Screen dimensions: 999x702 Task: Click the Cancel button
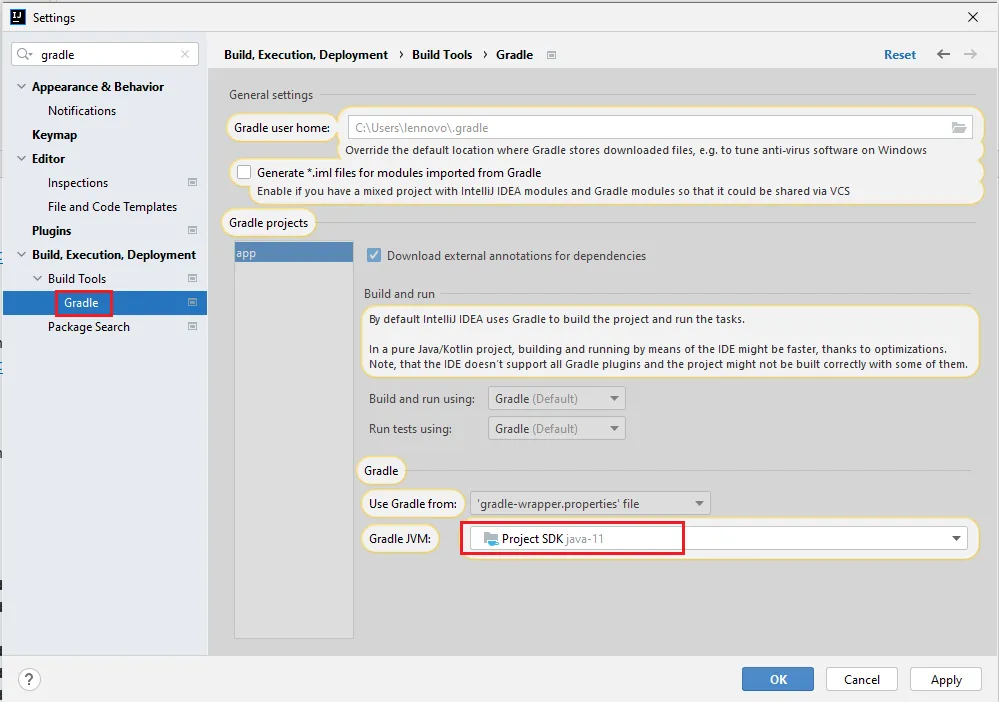(862, 679)
